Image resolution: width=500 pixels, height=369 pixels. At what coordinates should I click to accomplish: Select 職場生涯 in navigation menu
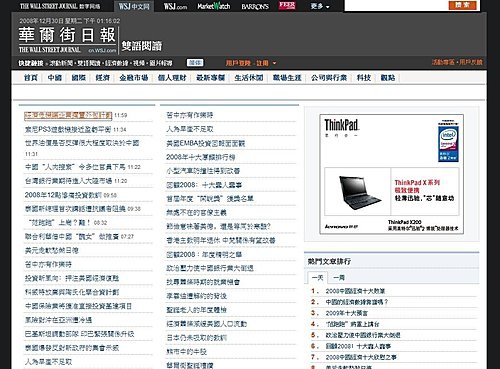tap(287, 78)
